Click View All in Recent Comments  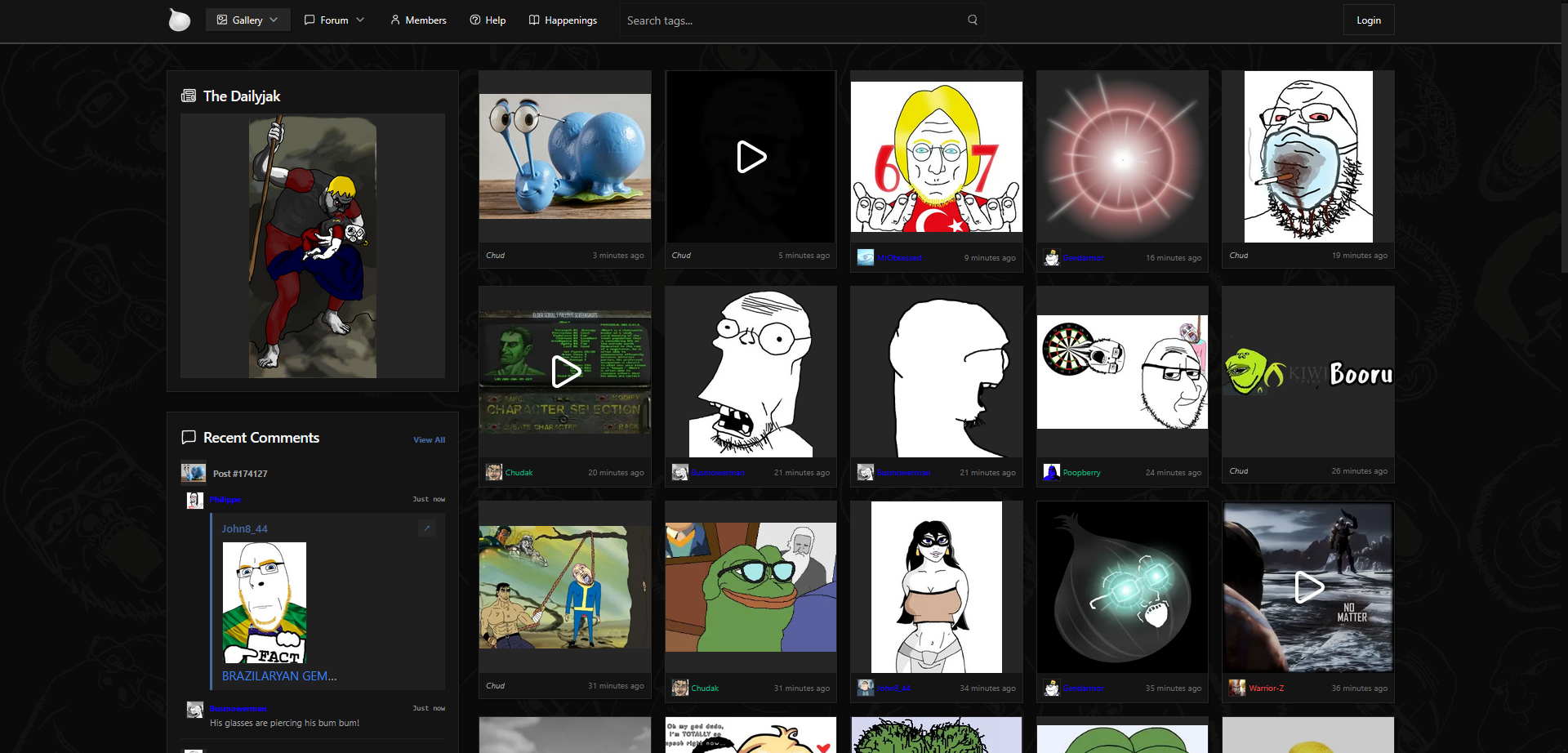429,440
